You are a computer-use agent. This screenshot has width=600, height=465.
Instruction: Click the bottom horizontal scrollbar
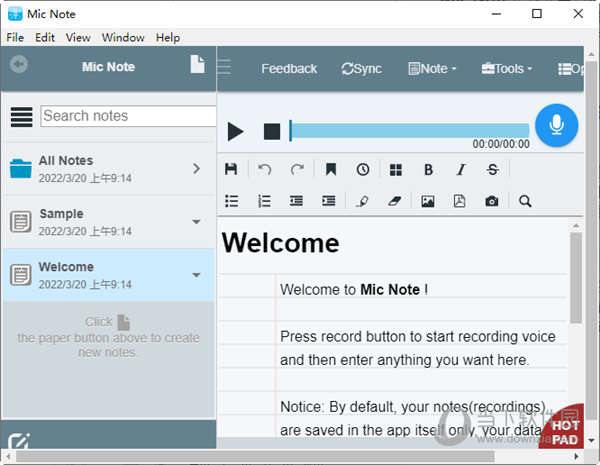pyautogui.click(x=255, y=456)
